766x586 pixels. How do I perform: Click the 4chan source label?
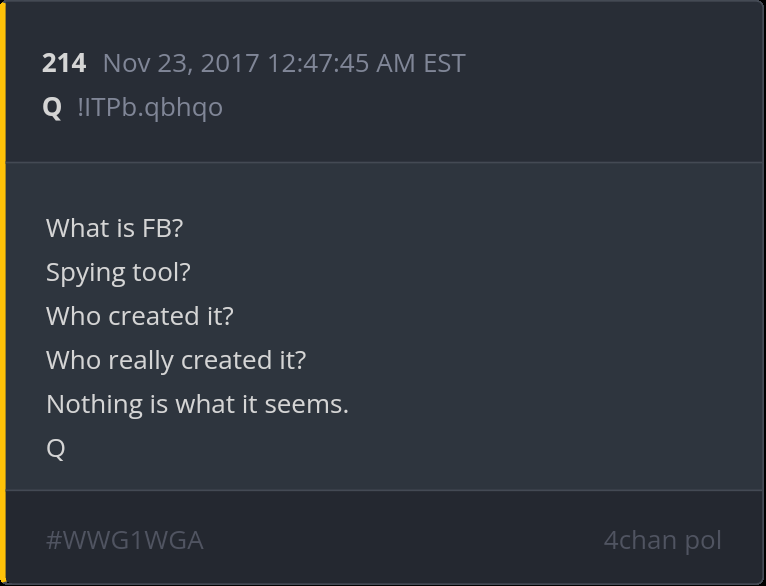pyautogui.click(x=639, y=540)
